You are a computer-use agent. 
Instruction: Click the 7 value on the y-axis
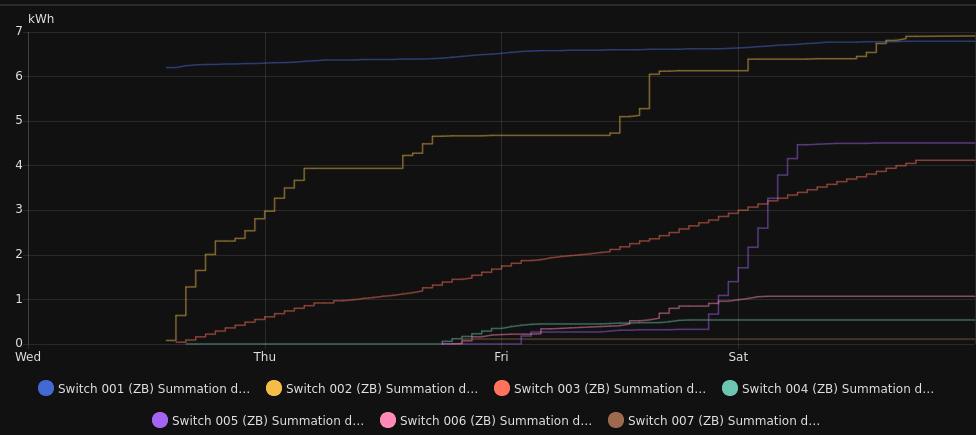click(18, 31)
